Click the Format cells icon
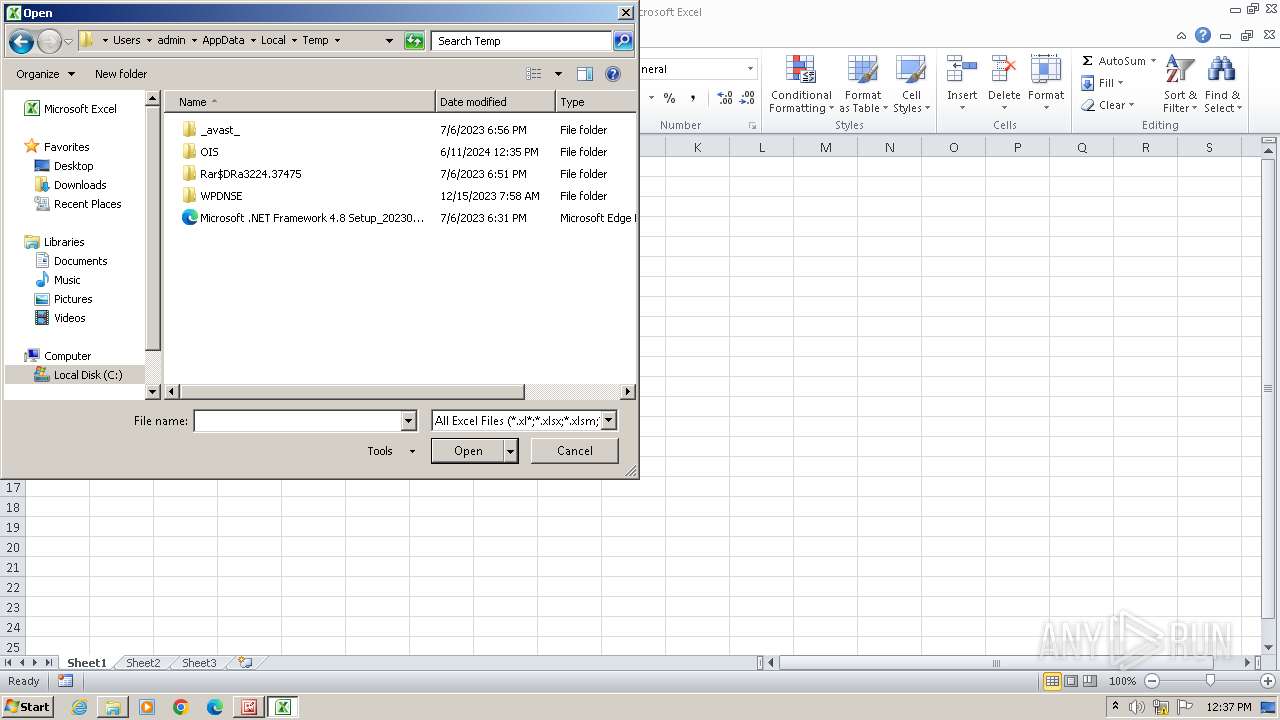1280x720 pixels. pyautogui.click(x=1046, y=70)
